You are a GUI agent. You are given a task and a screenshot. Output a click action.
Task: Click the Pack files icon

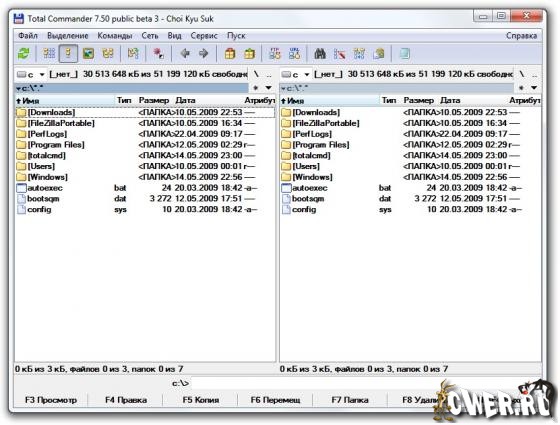click(x=230, y=54)
